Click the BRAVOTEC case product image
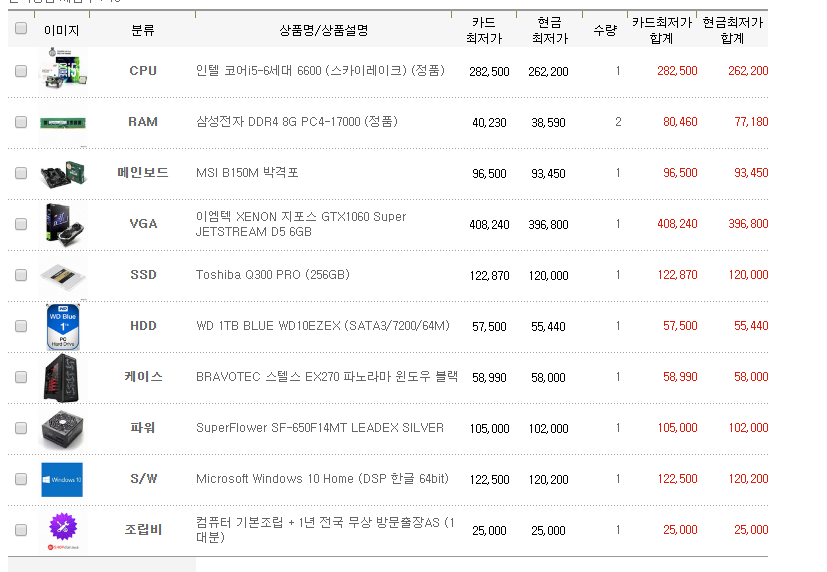The height and width of the screenshot is (572, 827). (61, 377)
